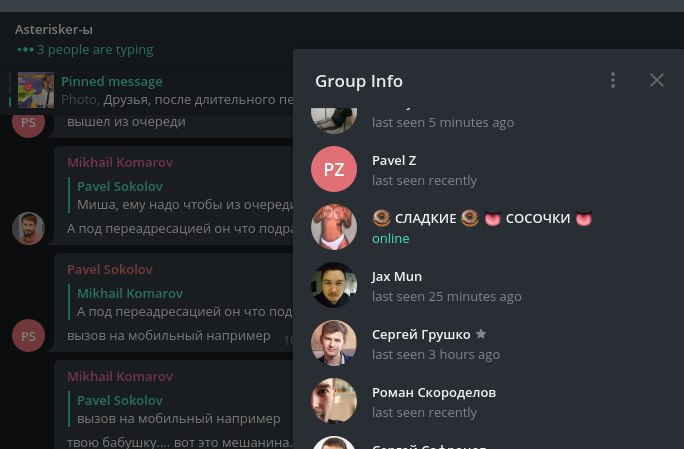Click Roman Скороделов's avatar photo

(334, 401)
